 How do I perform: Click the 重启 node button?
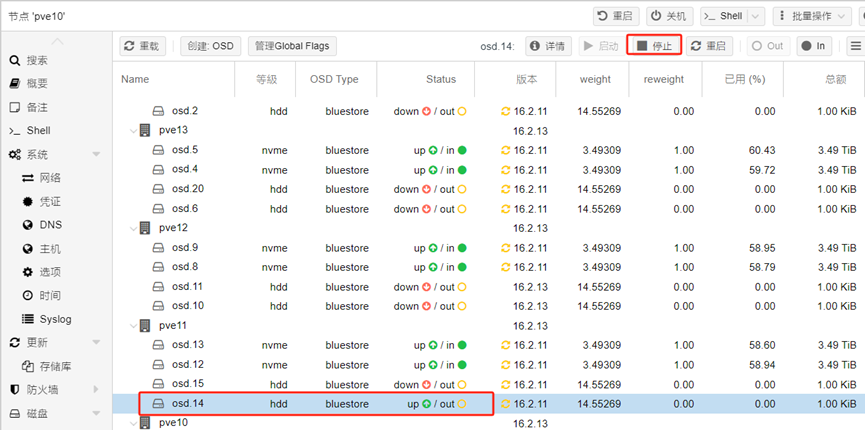[x=616, y=17]
